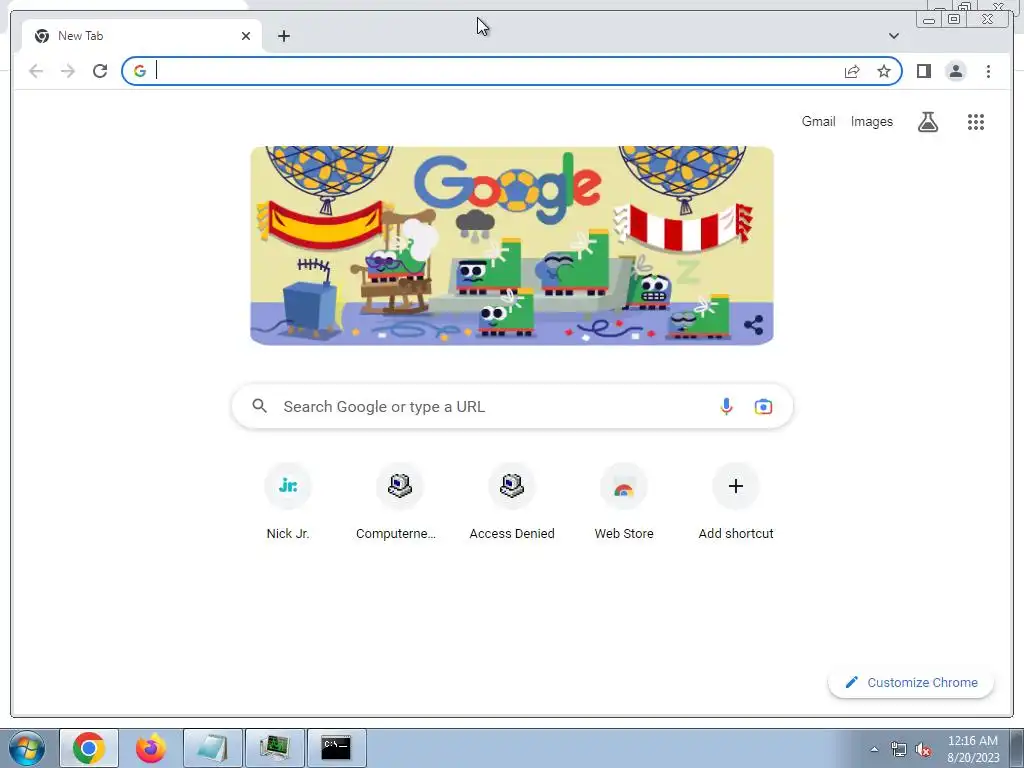Click Customize Chrome button
Viewport: 1024px width, 768px height.
pyautogui.click(x=911, y=682)
